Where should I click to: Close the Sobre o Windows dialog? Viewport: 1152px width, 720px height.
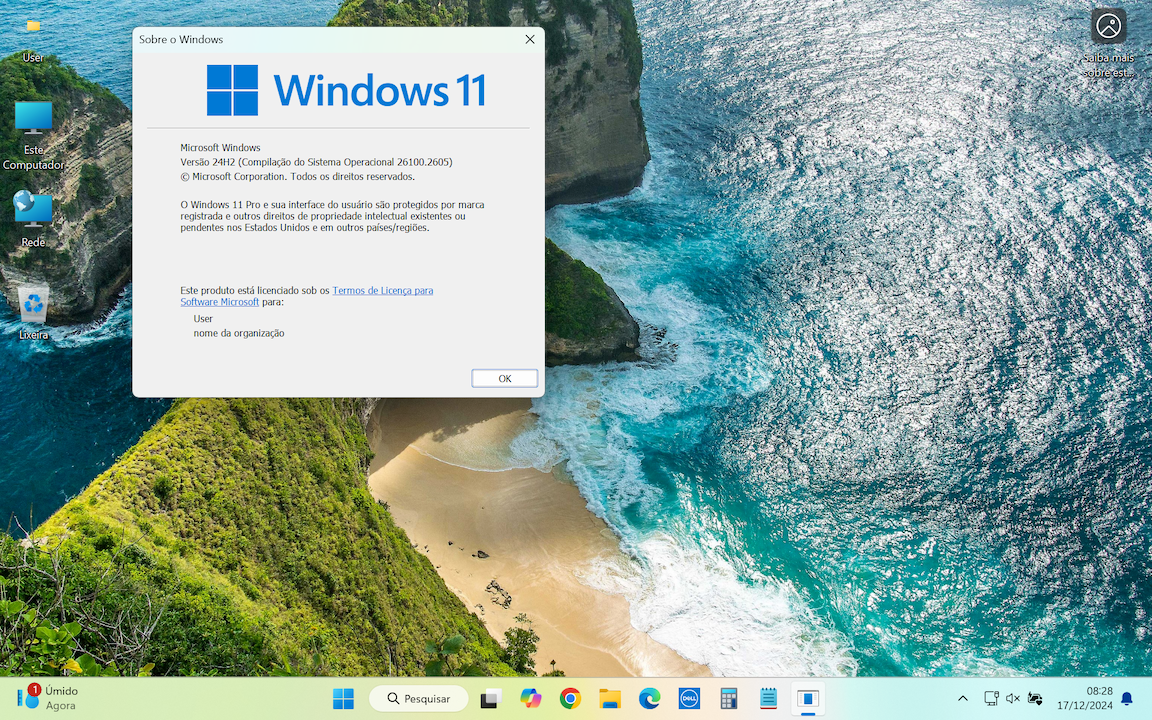(530, 39)
